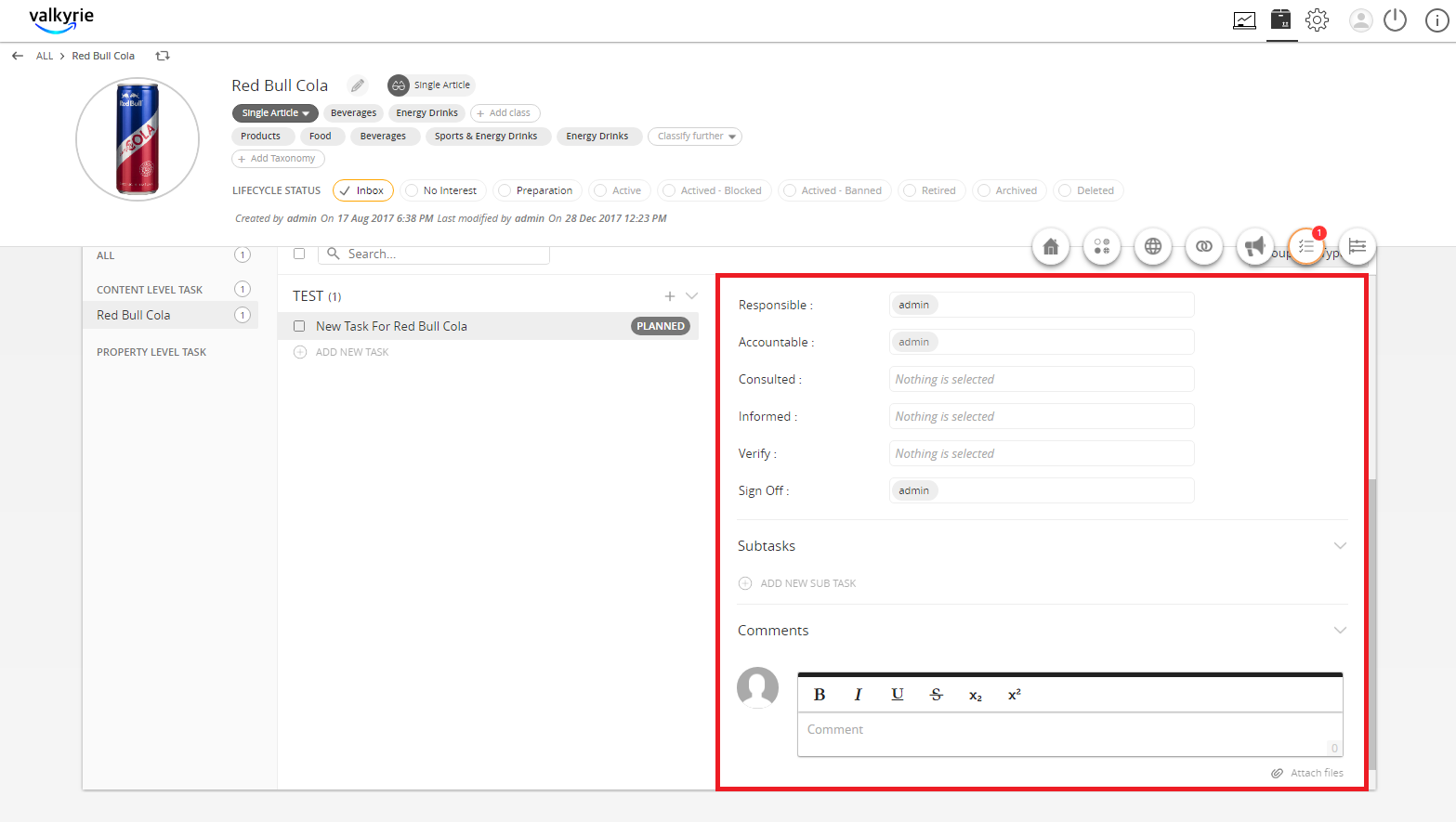Image resolution: width=1456 pixels, height=822 pixels.
Task: Select Red Bull Cola in task sidebar
Action: [x=170, y=315]
